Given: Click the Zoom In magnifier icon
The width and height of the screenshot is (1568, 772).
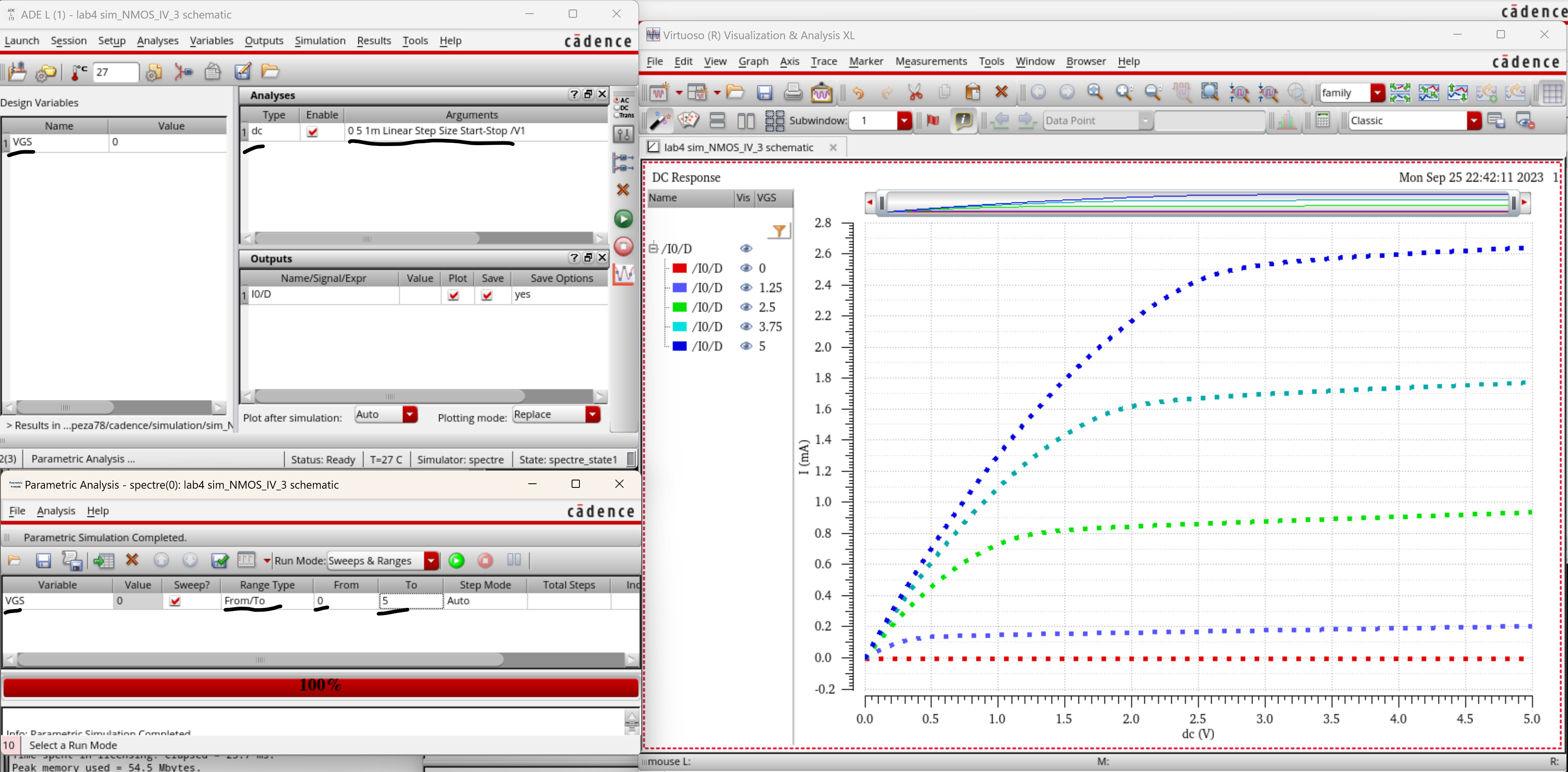Looking at the screenshot, I should coord(1124,92).
